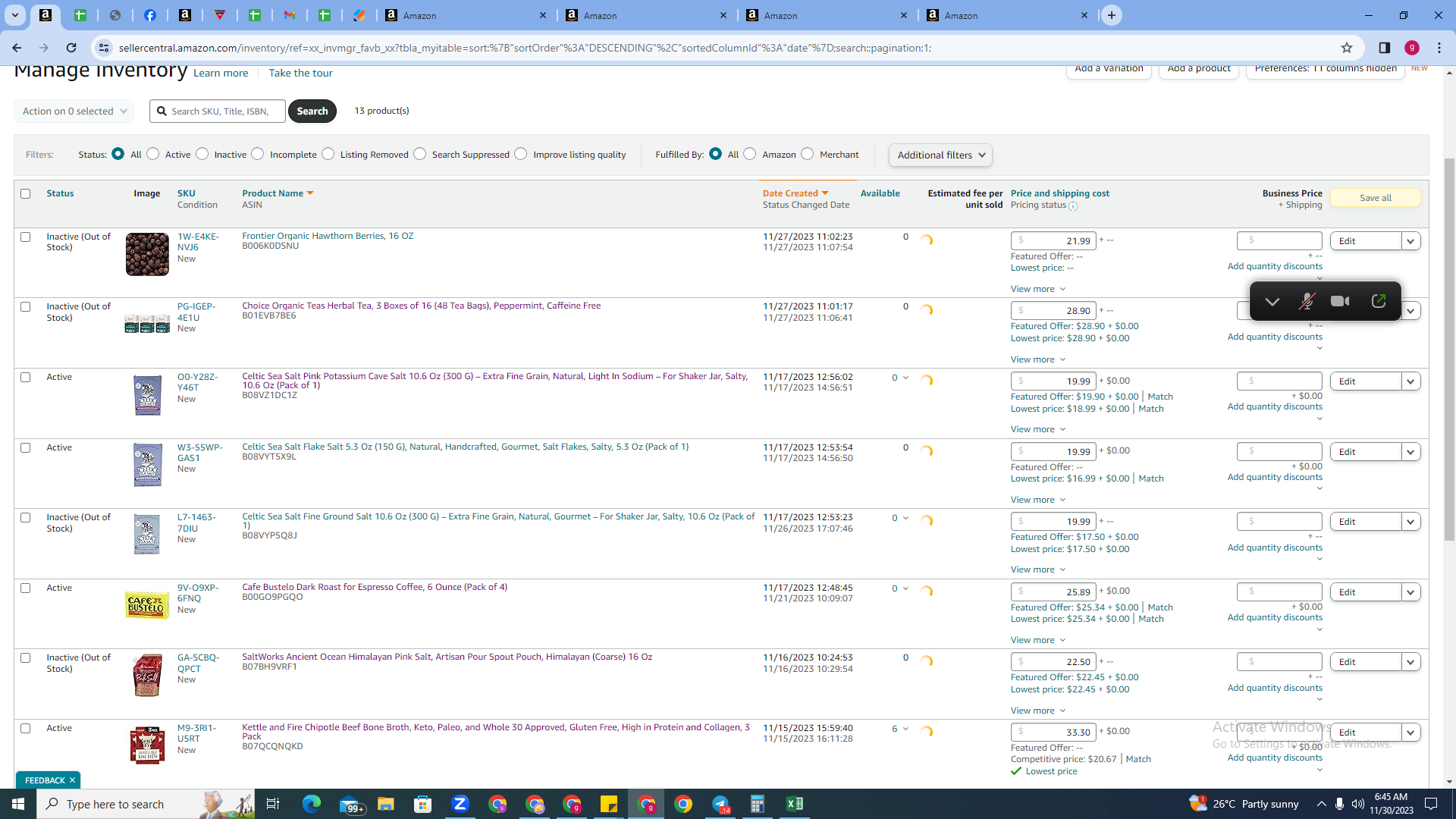Image resolution: width=1456 pixels, height=819 pixels.
Task: Click the Windows taskbar search box
Action: (146, 804)
